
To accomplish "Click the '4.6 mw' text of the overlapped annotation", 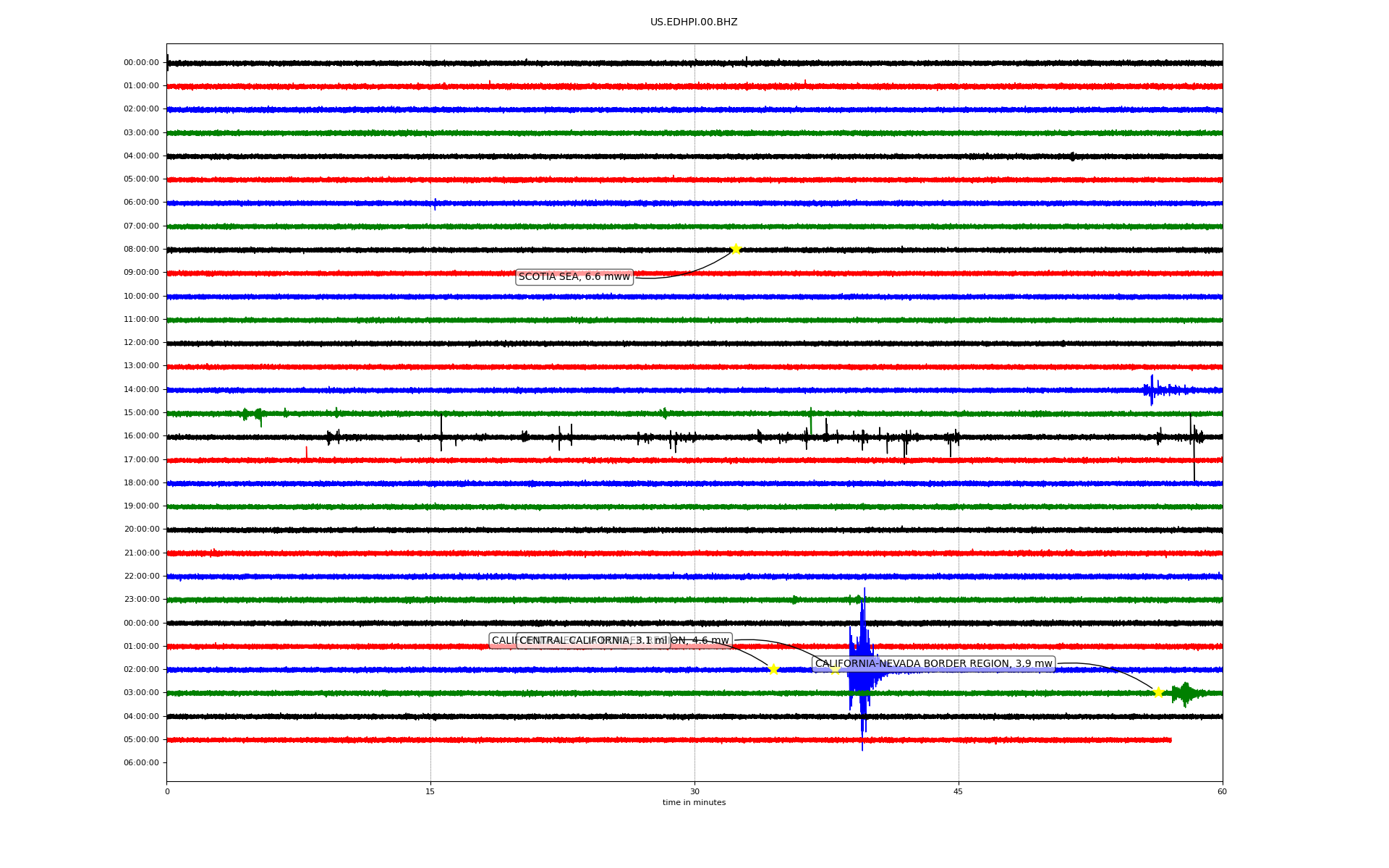I will 710,641.
